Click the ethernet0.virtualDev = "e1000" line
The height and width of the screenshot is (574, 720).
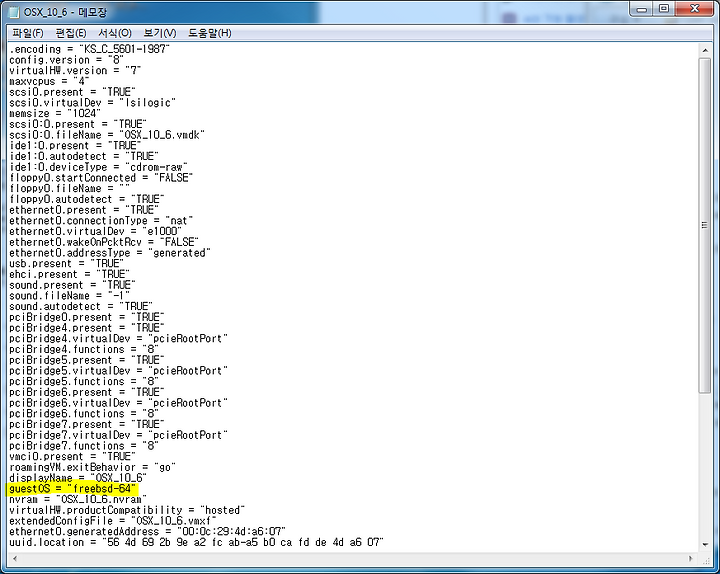95,231
